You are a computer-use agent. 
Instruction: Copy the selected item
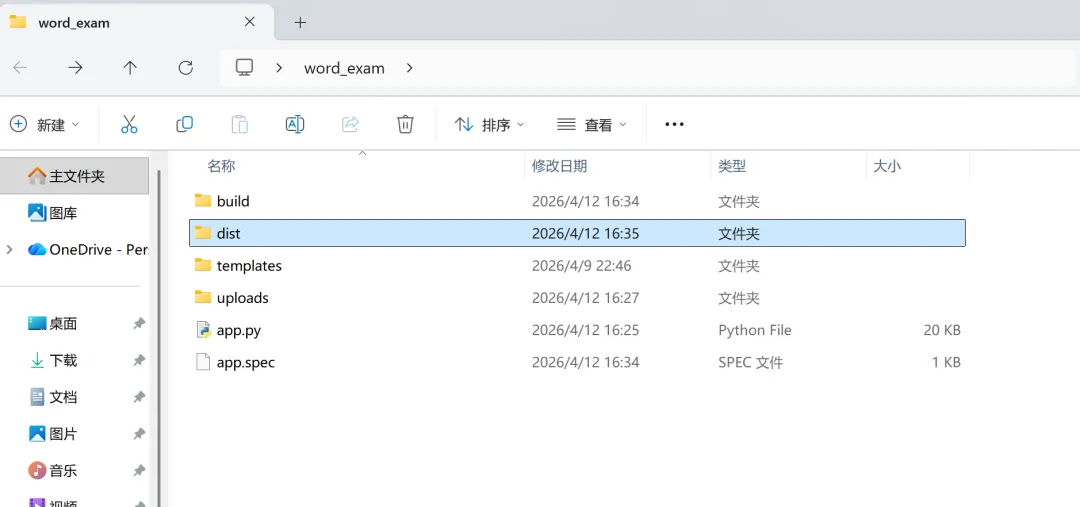(185, 125)
